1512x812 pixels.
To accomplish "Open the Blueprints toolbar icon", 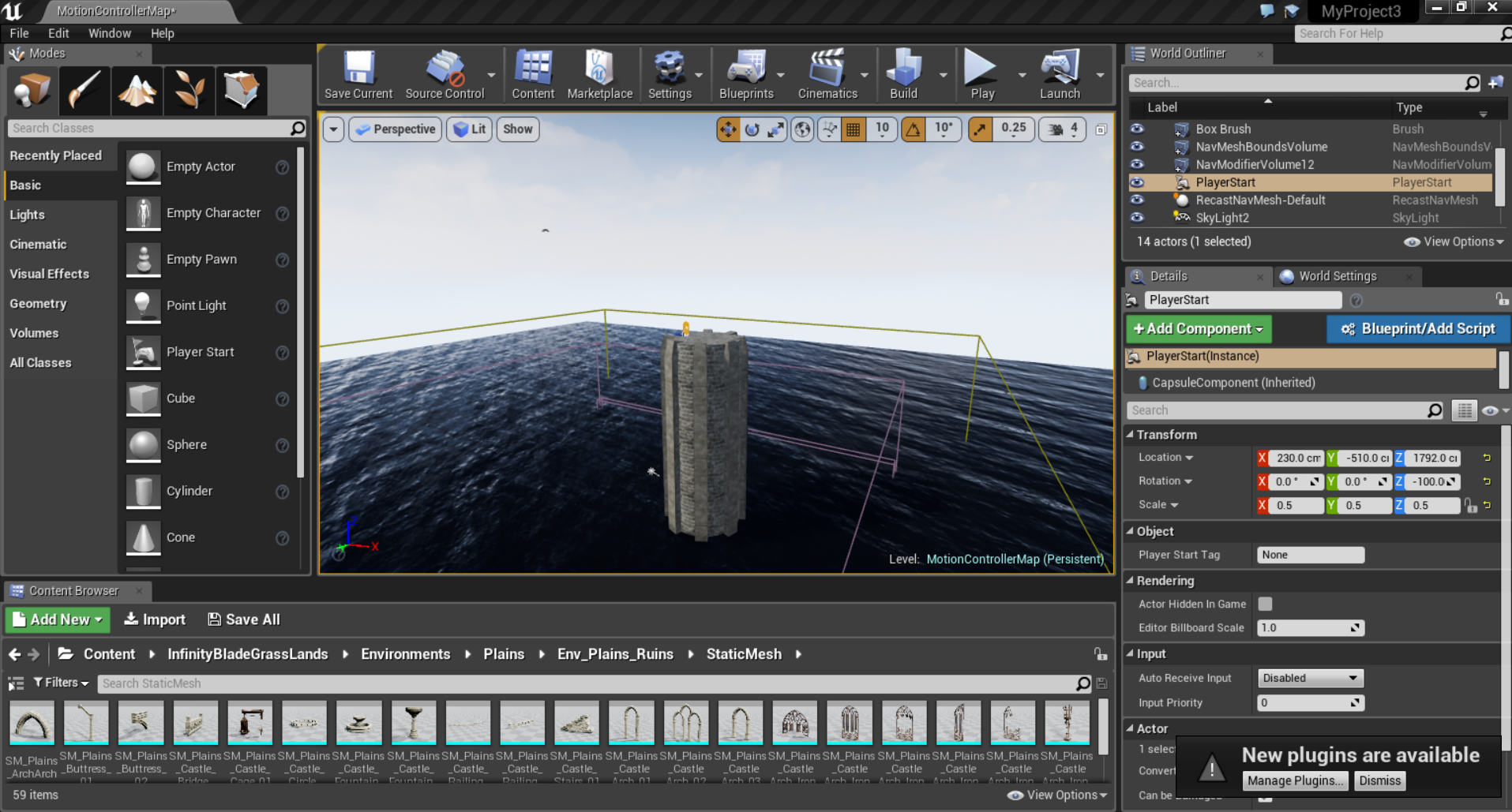I will point(746,75).
